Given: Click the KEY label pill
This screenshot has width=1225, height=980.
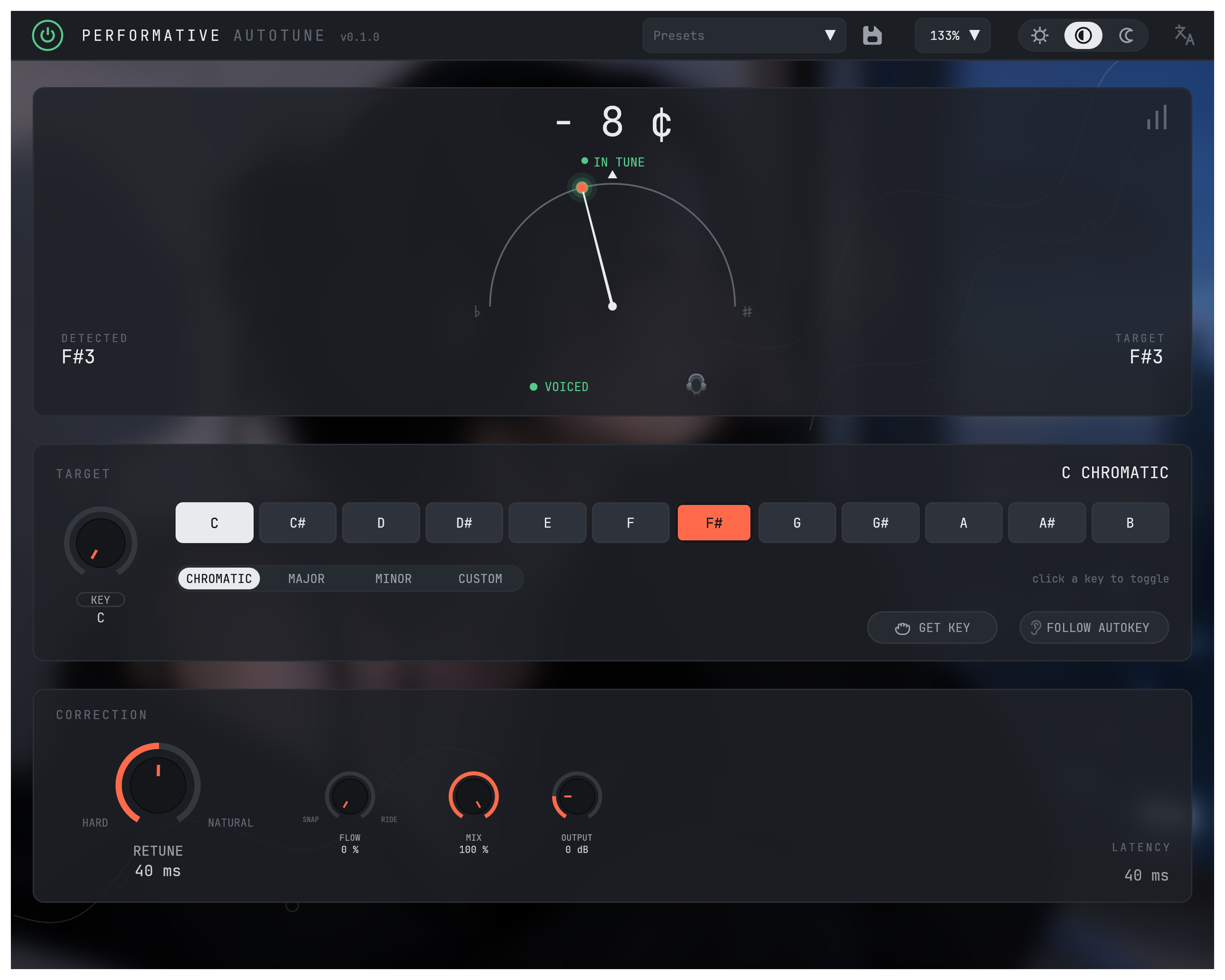Looking at the screenshot, I should [x=101, y=599].
